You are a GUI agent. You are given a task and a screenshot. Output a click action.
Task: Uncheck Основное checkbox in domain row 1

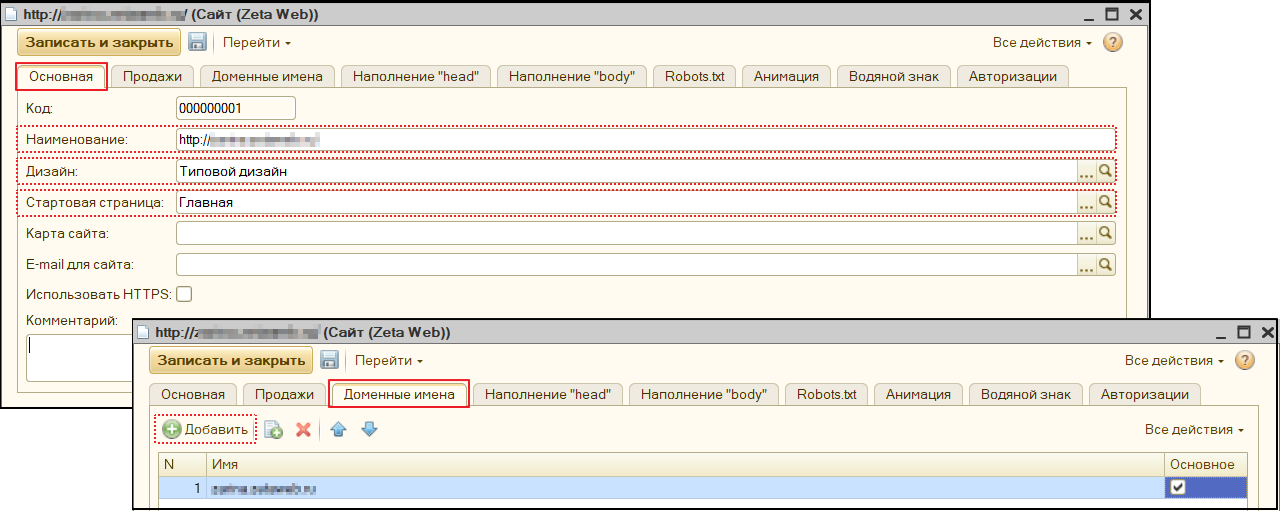pyautogui.click(x=1178, y=487)
